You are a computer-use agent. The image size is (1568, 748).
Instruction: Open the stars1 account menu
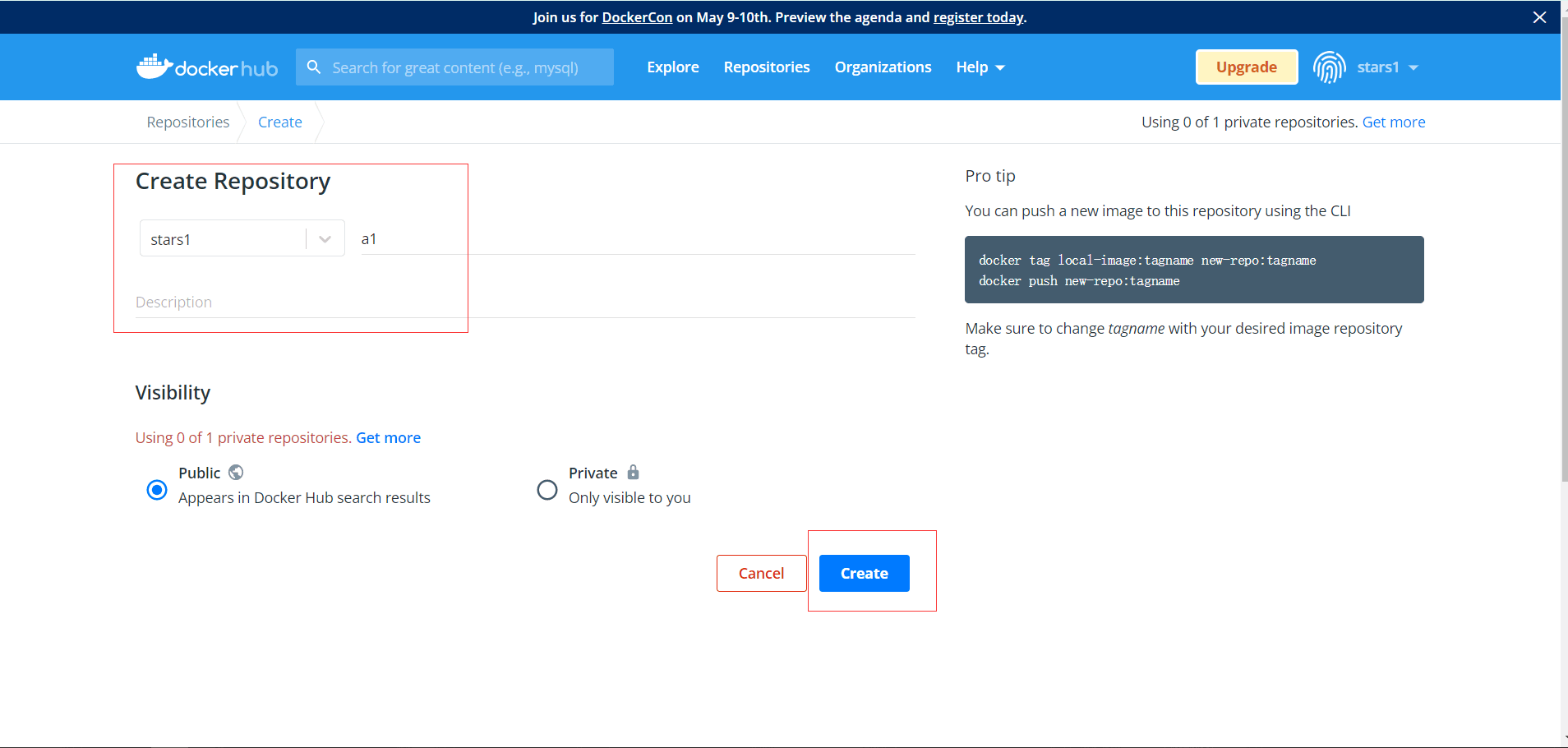(x=1388, y=67)
